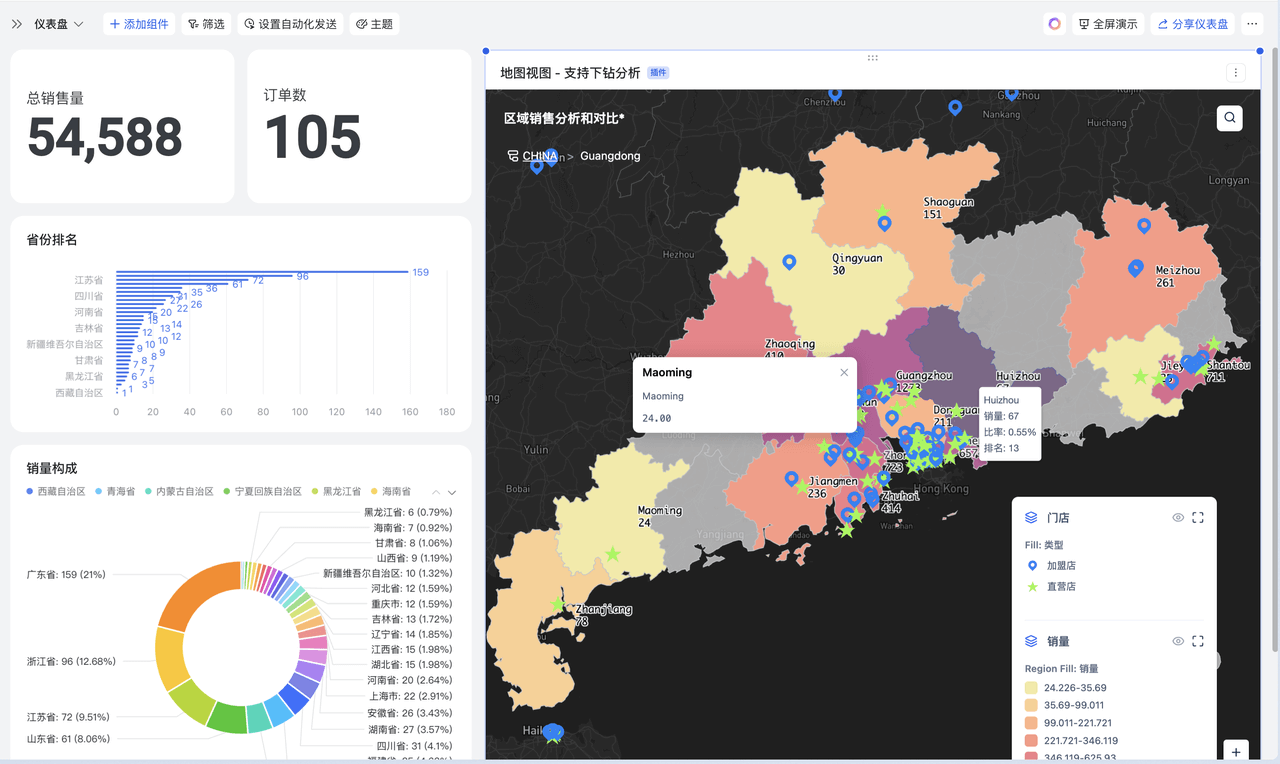
Task: Click the map search magnifier icon
Action: click(1229, 118)
